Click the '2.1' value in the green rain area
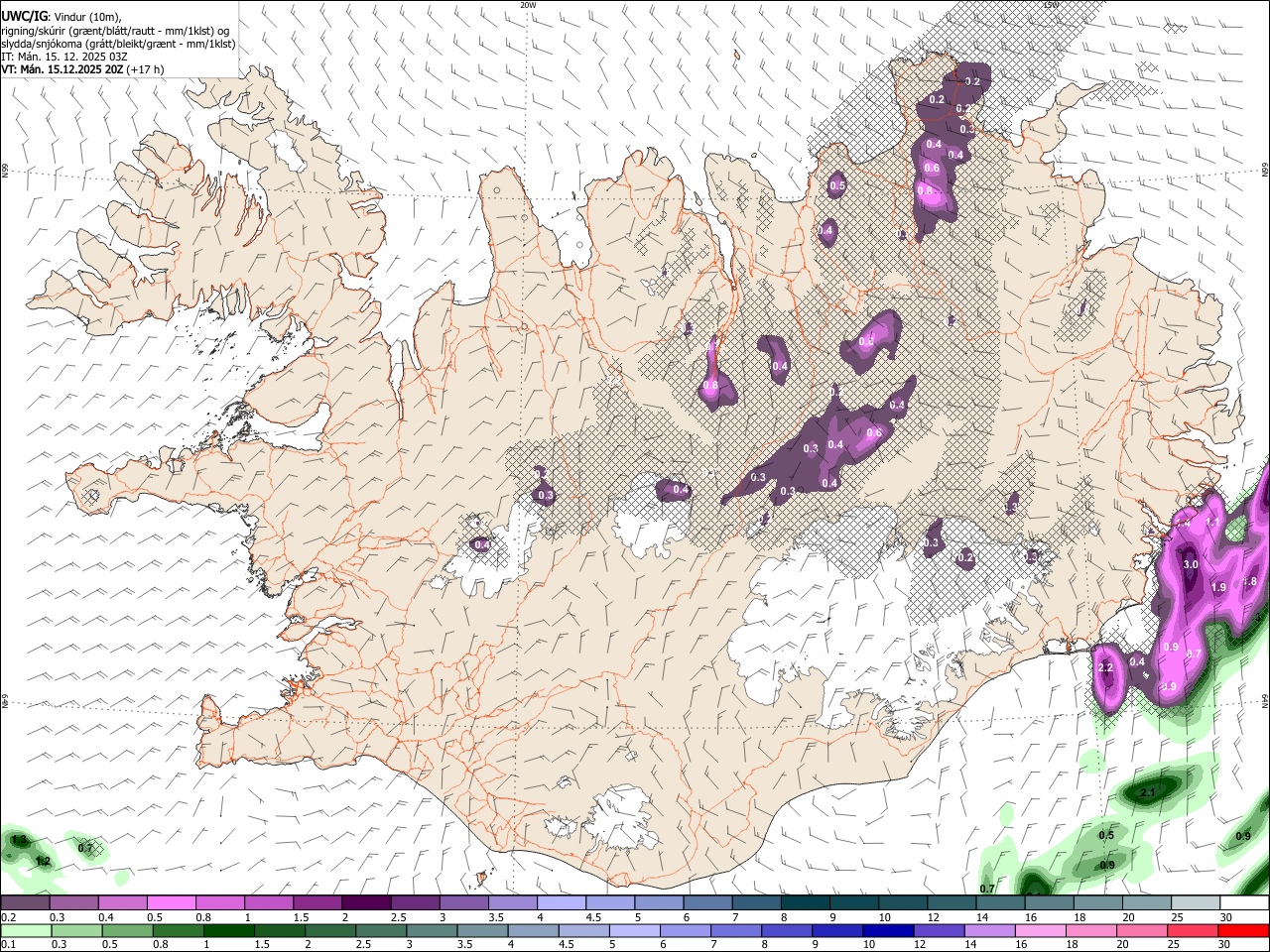The image size is (1270, 952). (1148, 793)
